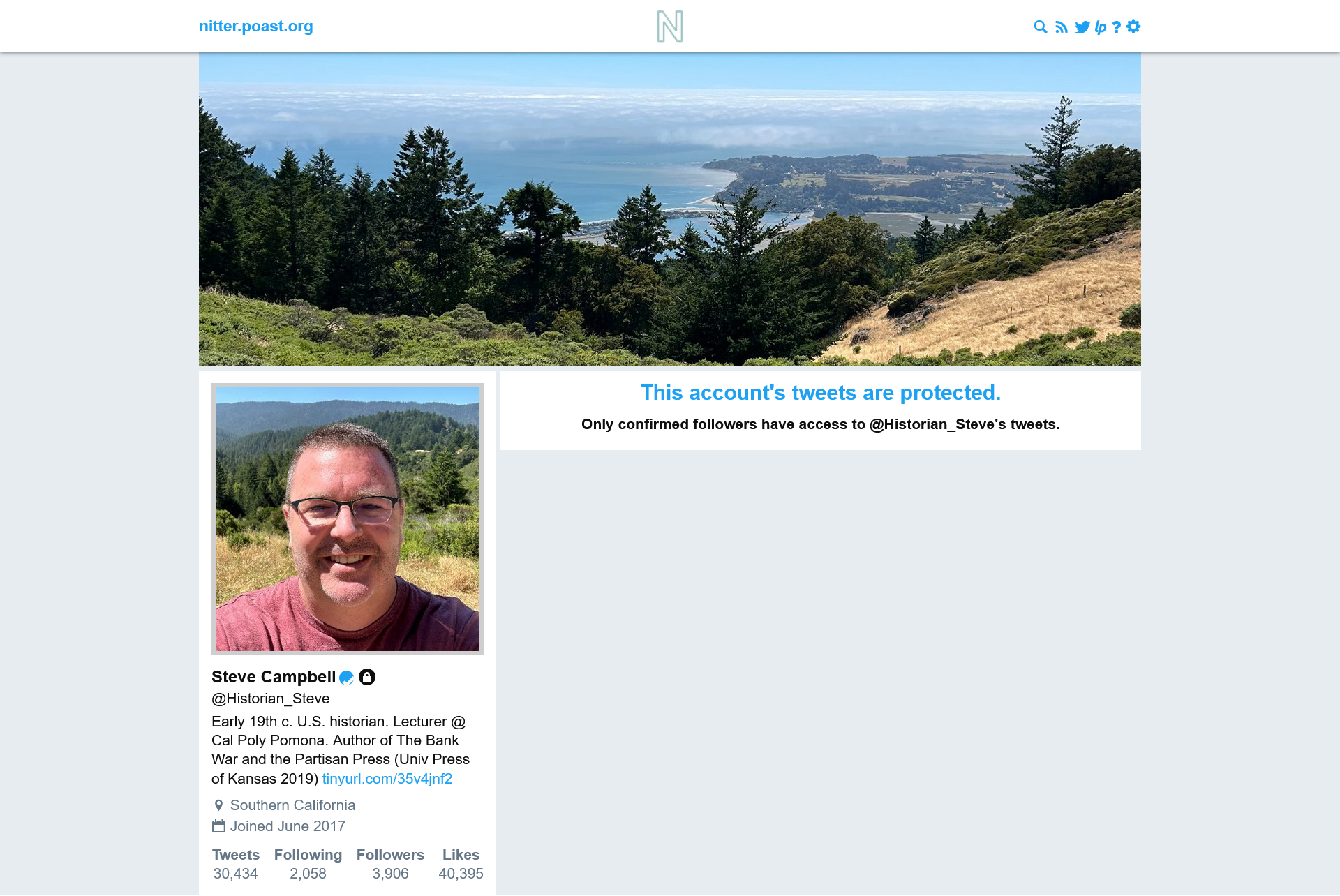The width and height of the screenshot is (1340, 896).
Task: Click the @Historian_Steve username
Action: point(271,699)
